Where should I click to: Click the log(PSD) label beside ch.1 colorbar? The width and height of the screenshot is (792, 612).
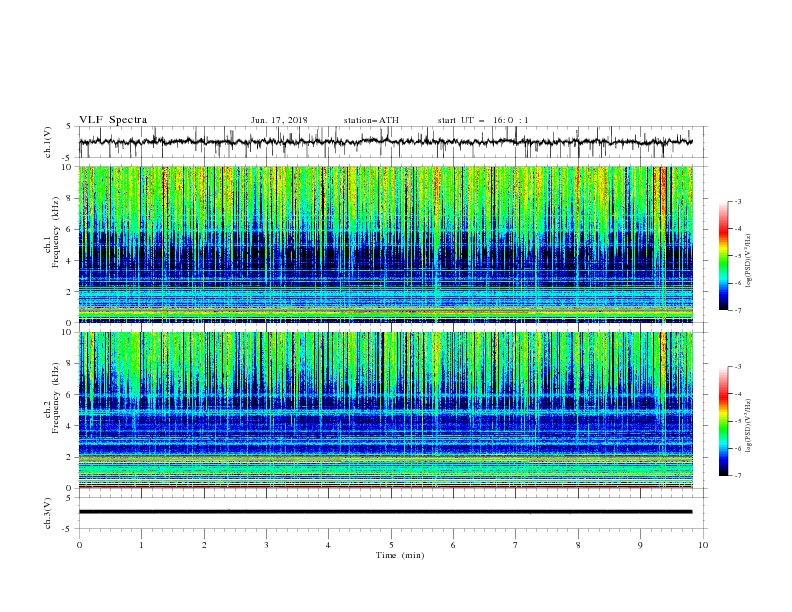(x=749, y=261)
